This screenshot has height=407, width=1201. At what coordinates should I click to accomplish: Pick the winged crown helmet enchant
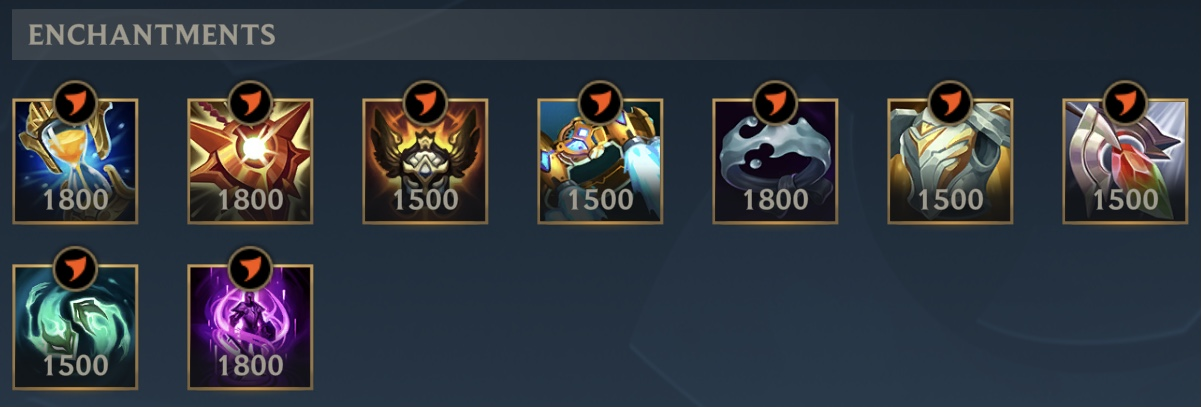coord(425,161)
